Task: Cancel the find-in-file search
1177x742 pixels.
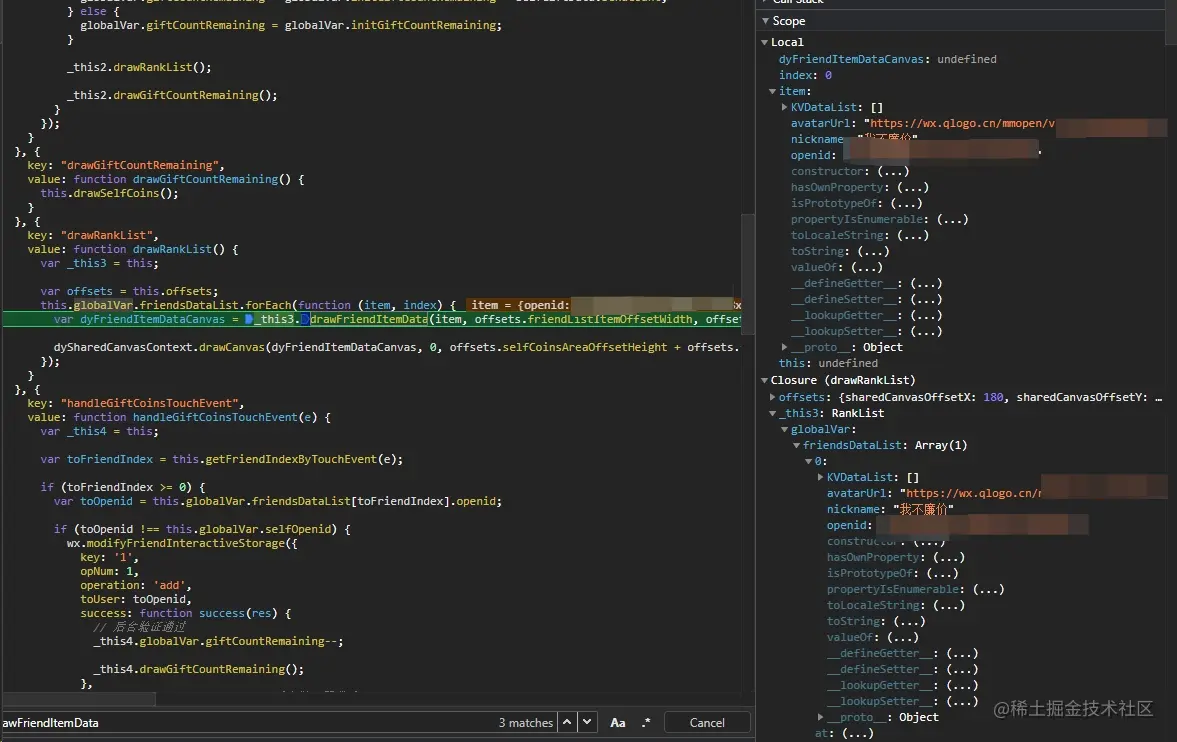Action: click(707, 722)
